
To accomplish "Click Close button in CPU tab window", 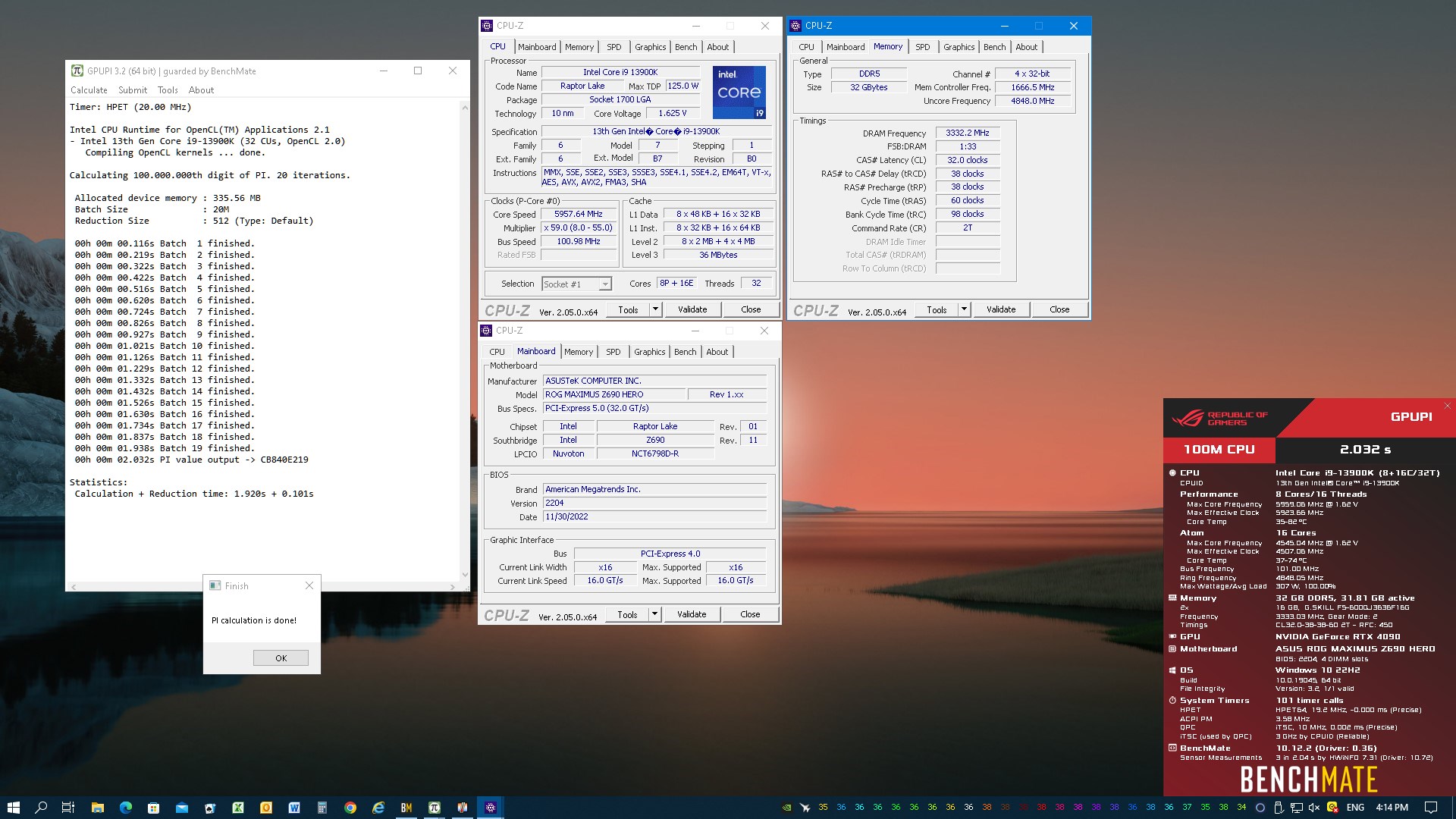I will [751, 309].
